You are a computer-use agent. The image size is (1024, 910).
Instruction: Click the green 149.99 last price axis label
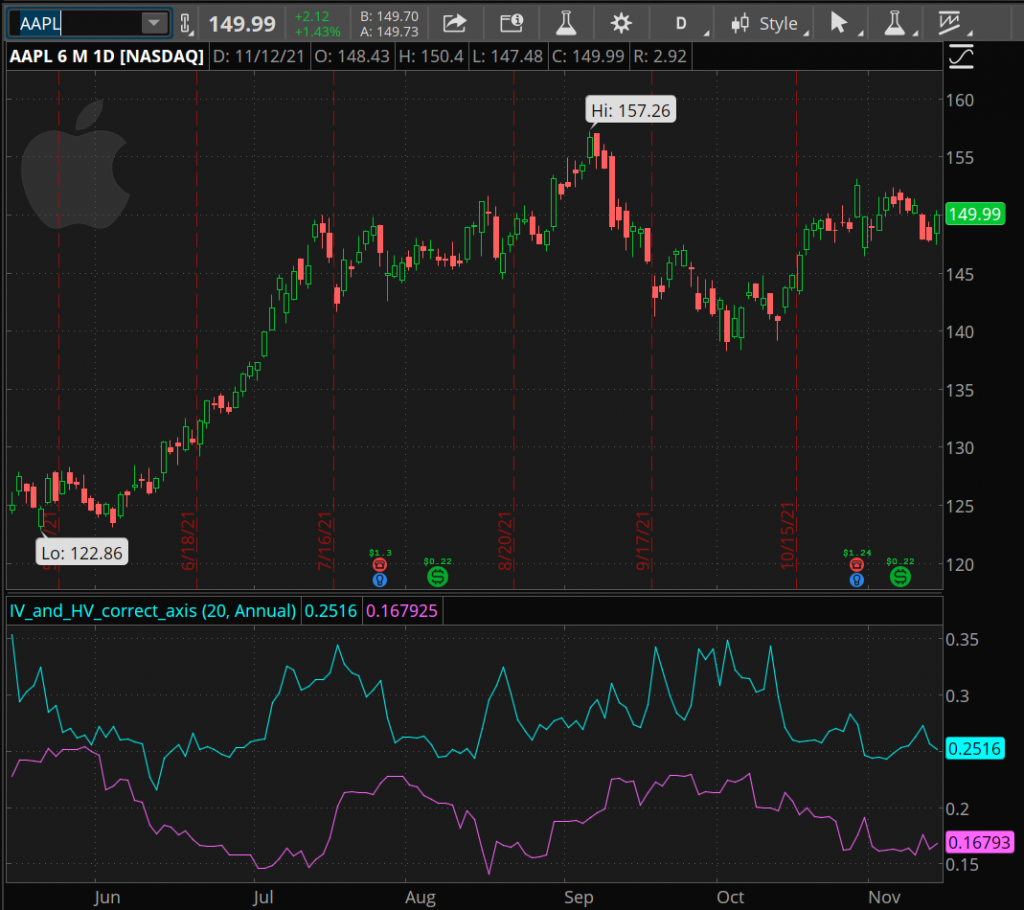tap(975, 214)
